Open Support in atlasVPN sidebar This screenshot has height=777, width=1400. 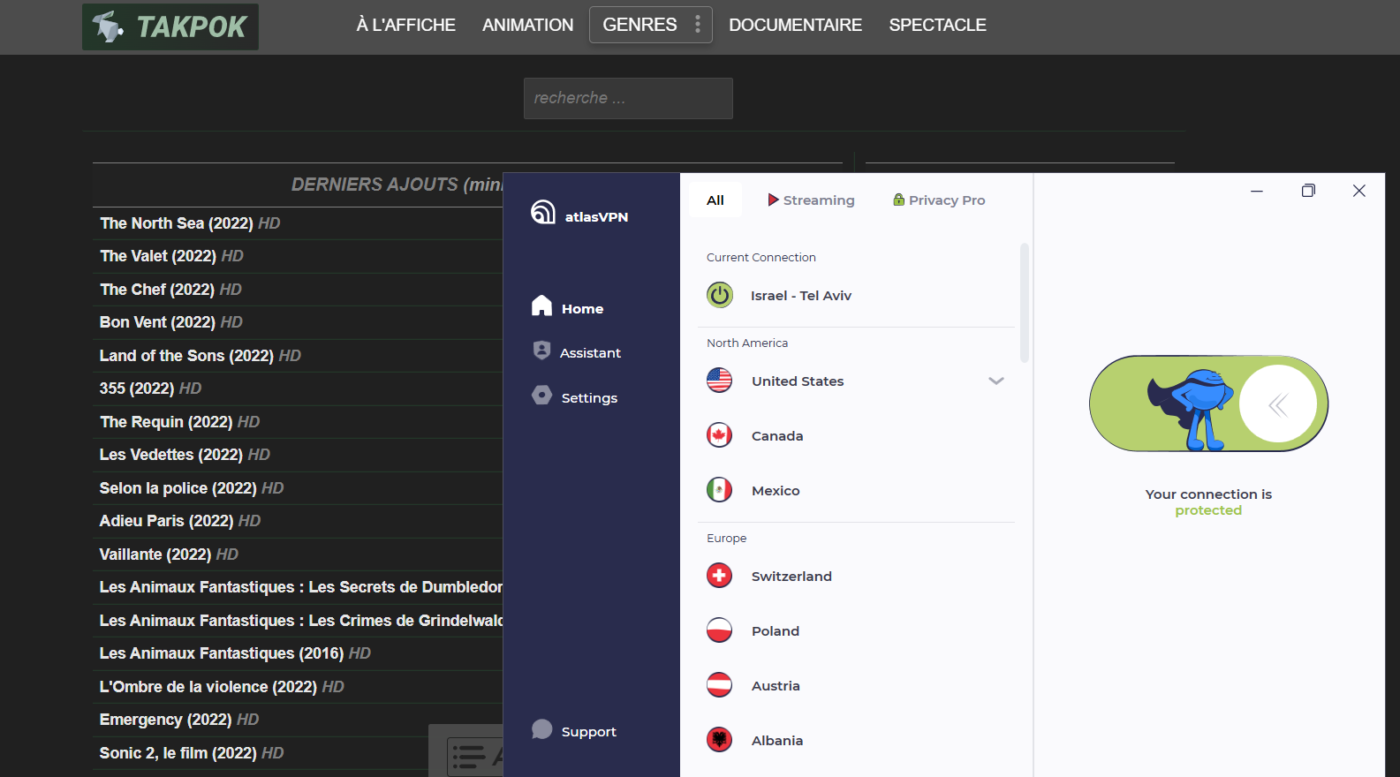coord(574,731)
